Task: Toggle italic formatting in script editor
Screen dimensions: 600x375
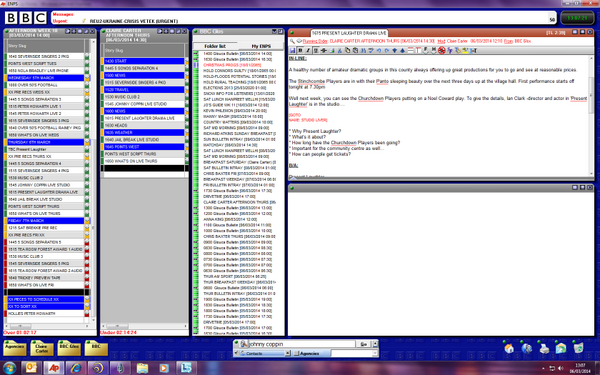Action: tap(308, 50)
